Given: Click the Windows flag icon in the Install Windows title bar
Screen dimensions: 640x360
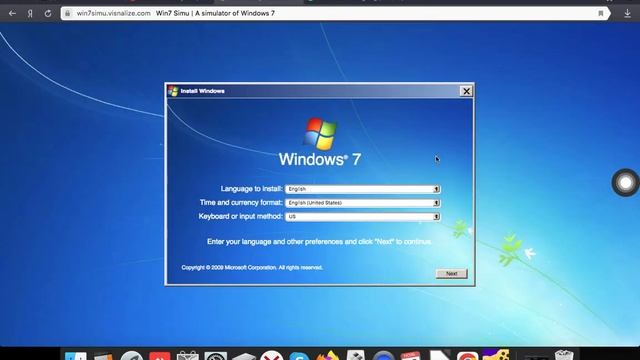Looking at the screenshot, I should (173, 91).
